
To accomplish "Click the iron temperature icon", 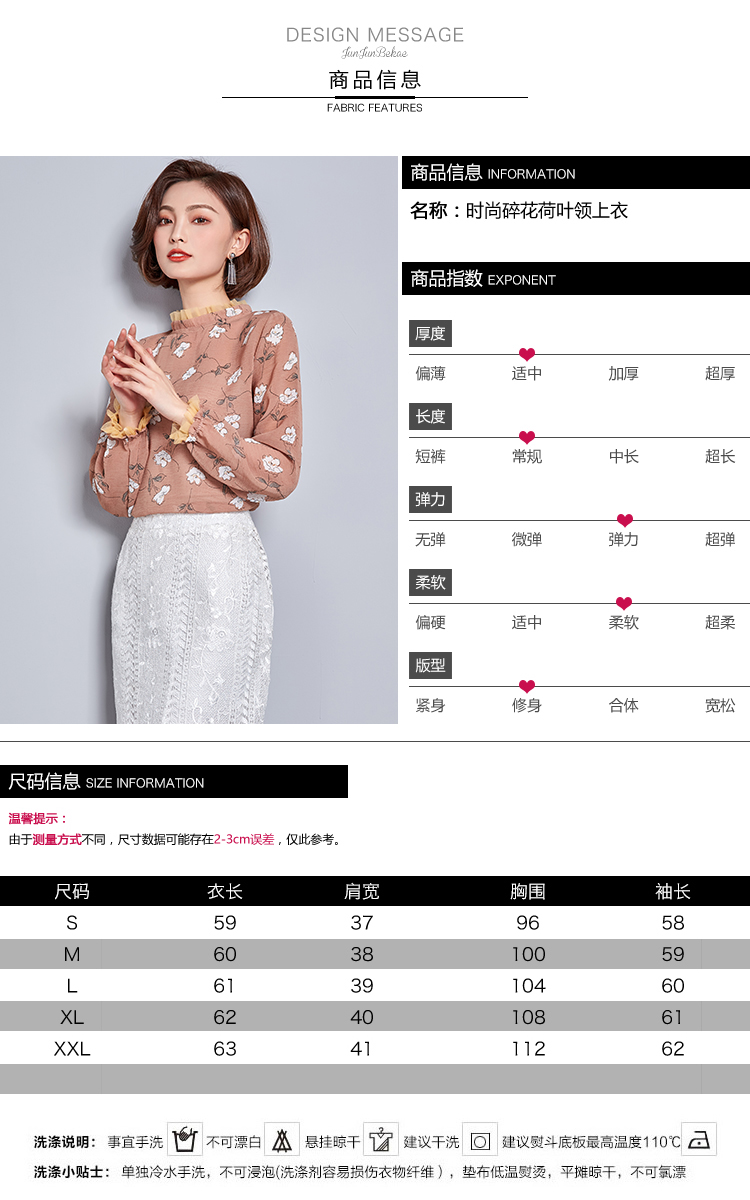I will tap(699, 1140).
